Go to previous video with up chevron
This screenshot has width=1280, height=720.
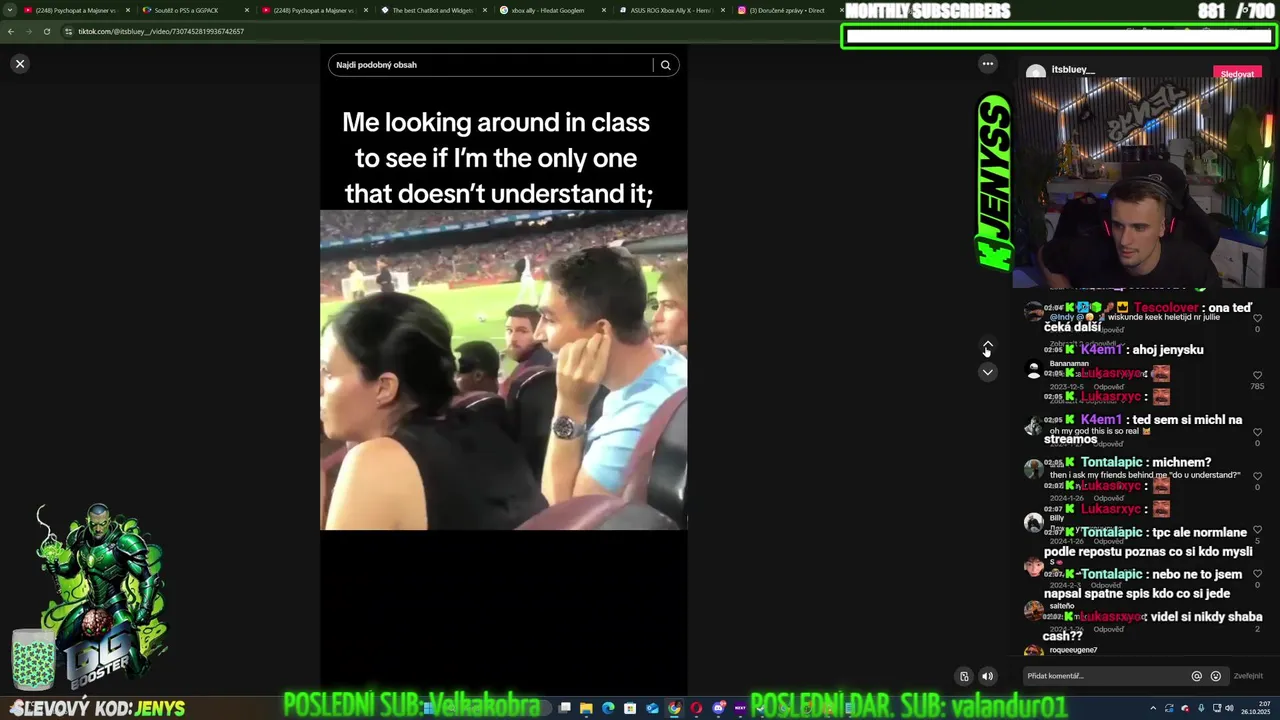coord(988,346)
